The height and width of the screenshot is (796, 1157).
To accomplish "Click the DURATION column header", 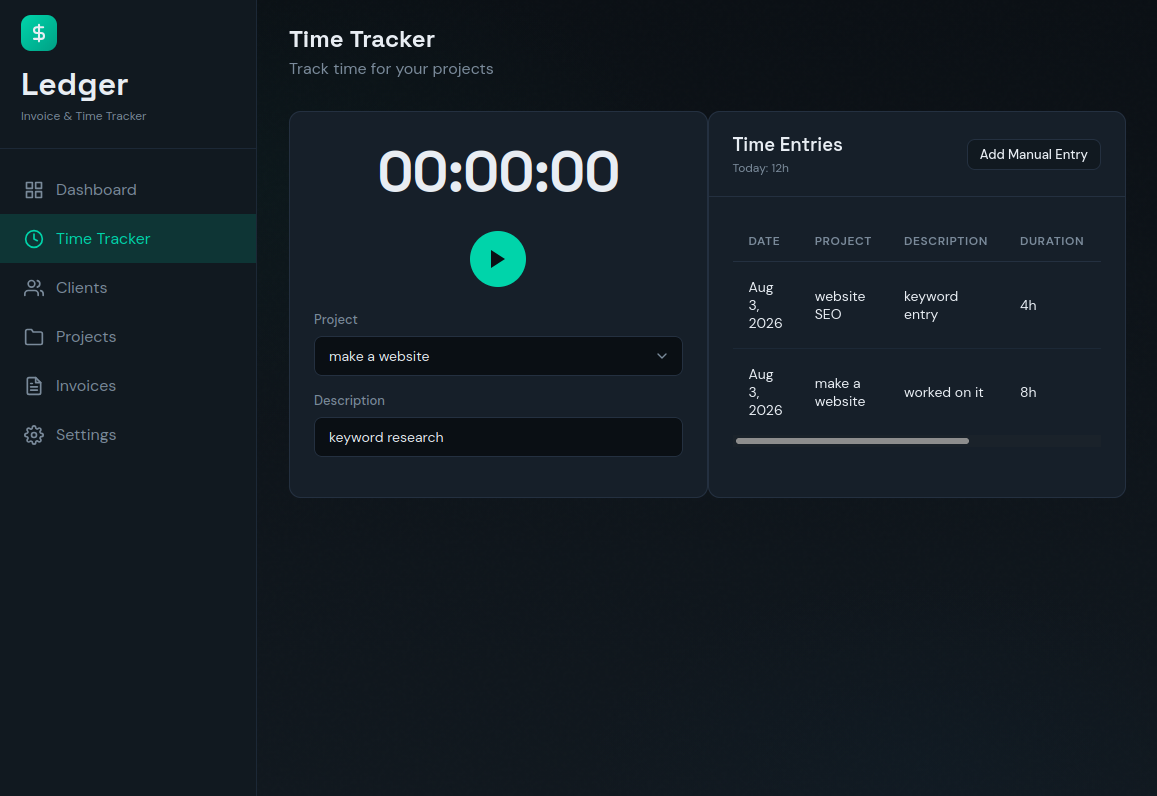I will click(x=1051, y=241).
